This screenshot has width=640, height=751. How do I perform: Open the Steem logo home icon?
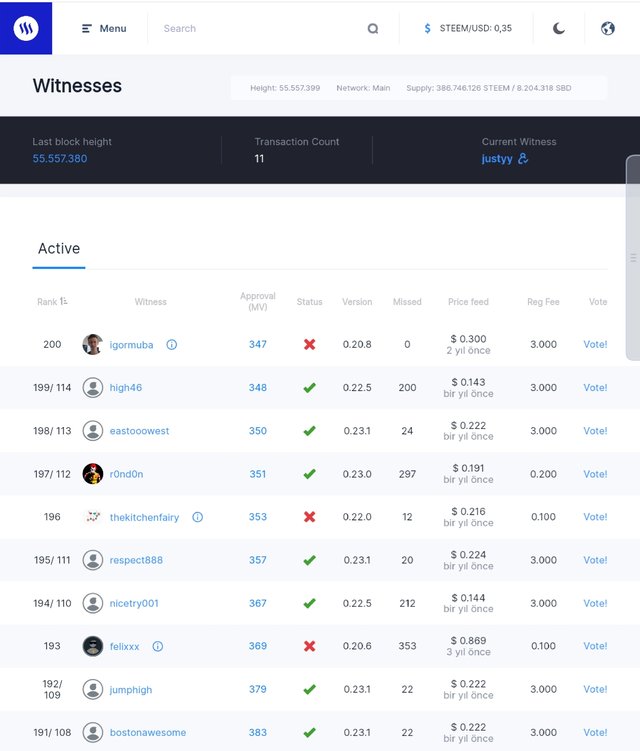(x=26, y=28)
